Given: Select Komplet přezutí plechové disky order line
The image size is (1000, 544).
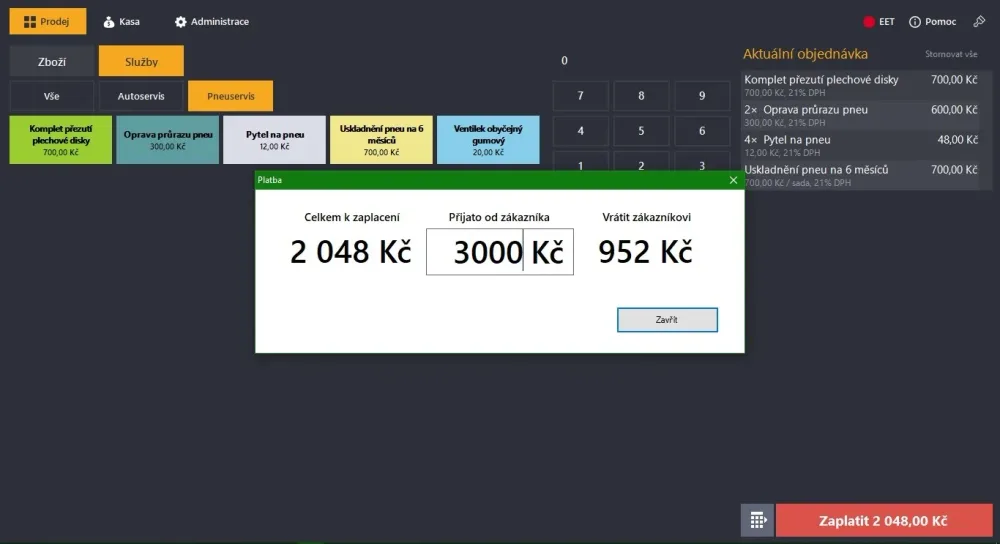Looking at the screenshot, I should [861, 85].
